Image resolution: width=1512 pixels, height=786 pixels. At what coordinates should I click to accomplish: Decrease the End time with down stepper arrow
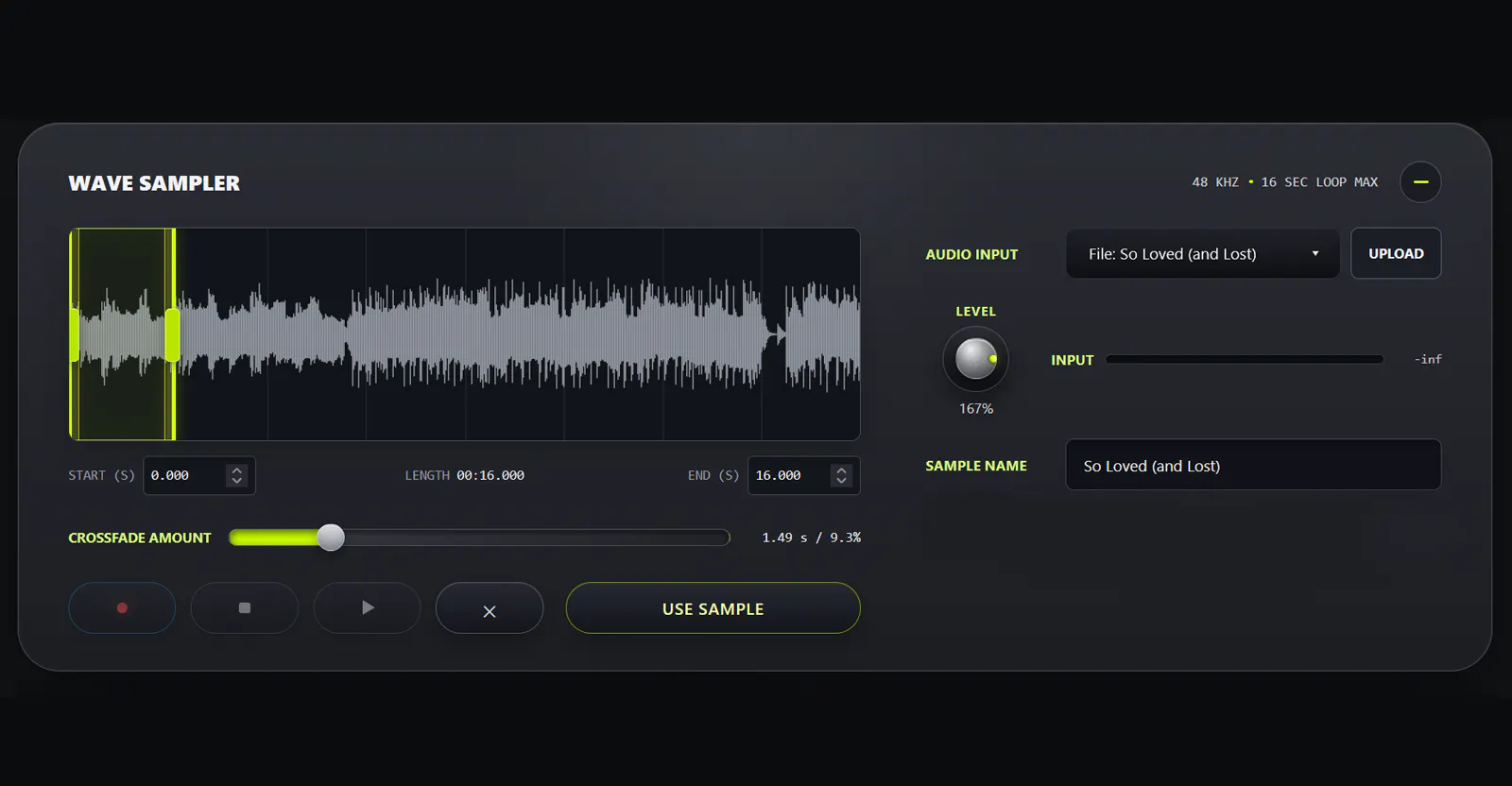pos(841,482)
